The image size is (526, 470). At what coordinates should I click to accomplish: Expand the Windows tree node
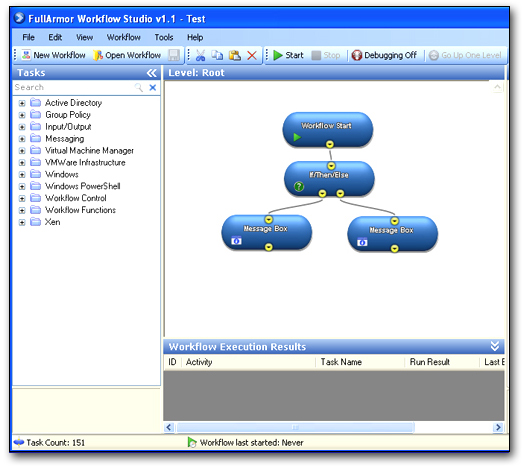coord(22,174)
